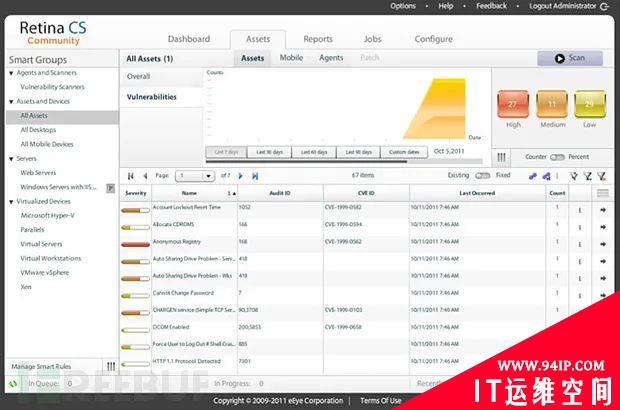Toggle the Existing / Fixed switch

point(483,176)
